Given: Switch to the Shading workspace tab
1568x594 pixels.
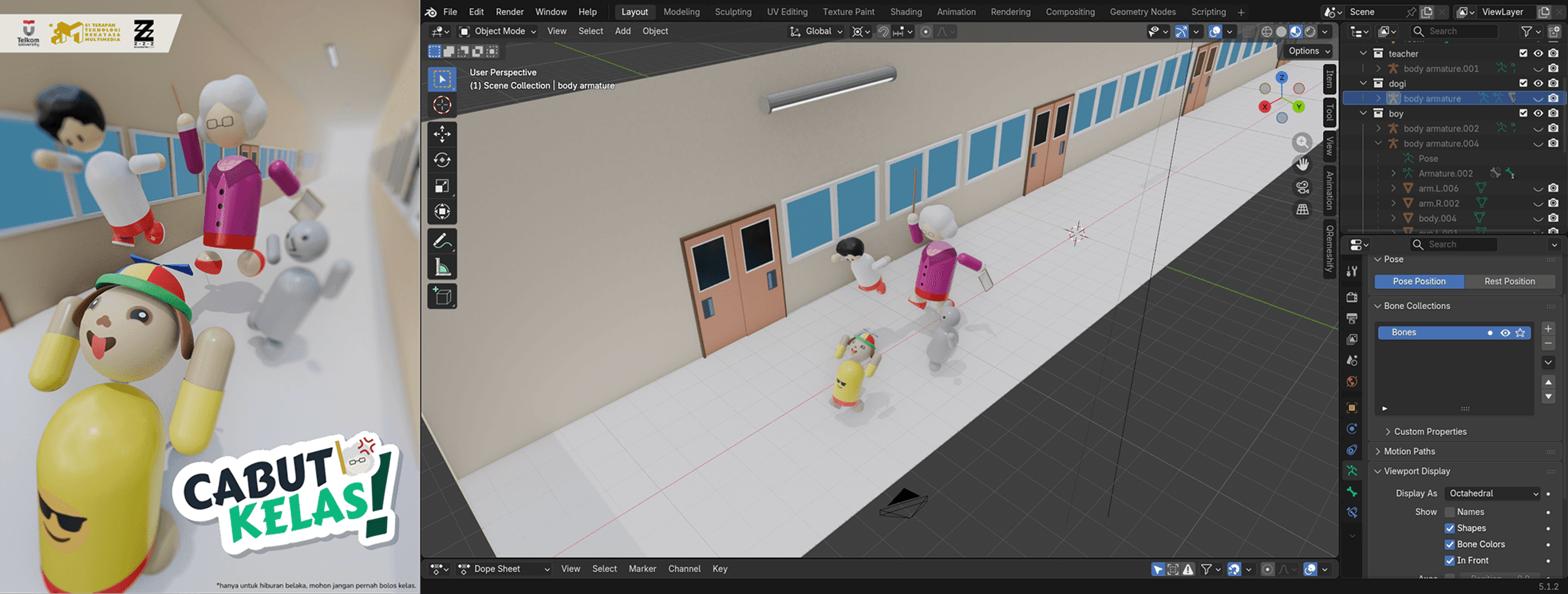Looking at the screenshot, I should click(x=906, y=12).
